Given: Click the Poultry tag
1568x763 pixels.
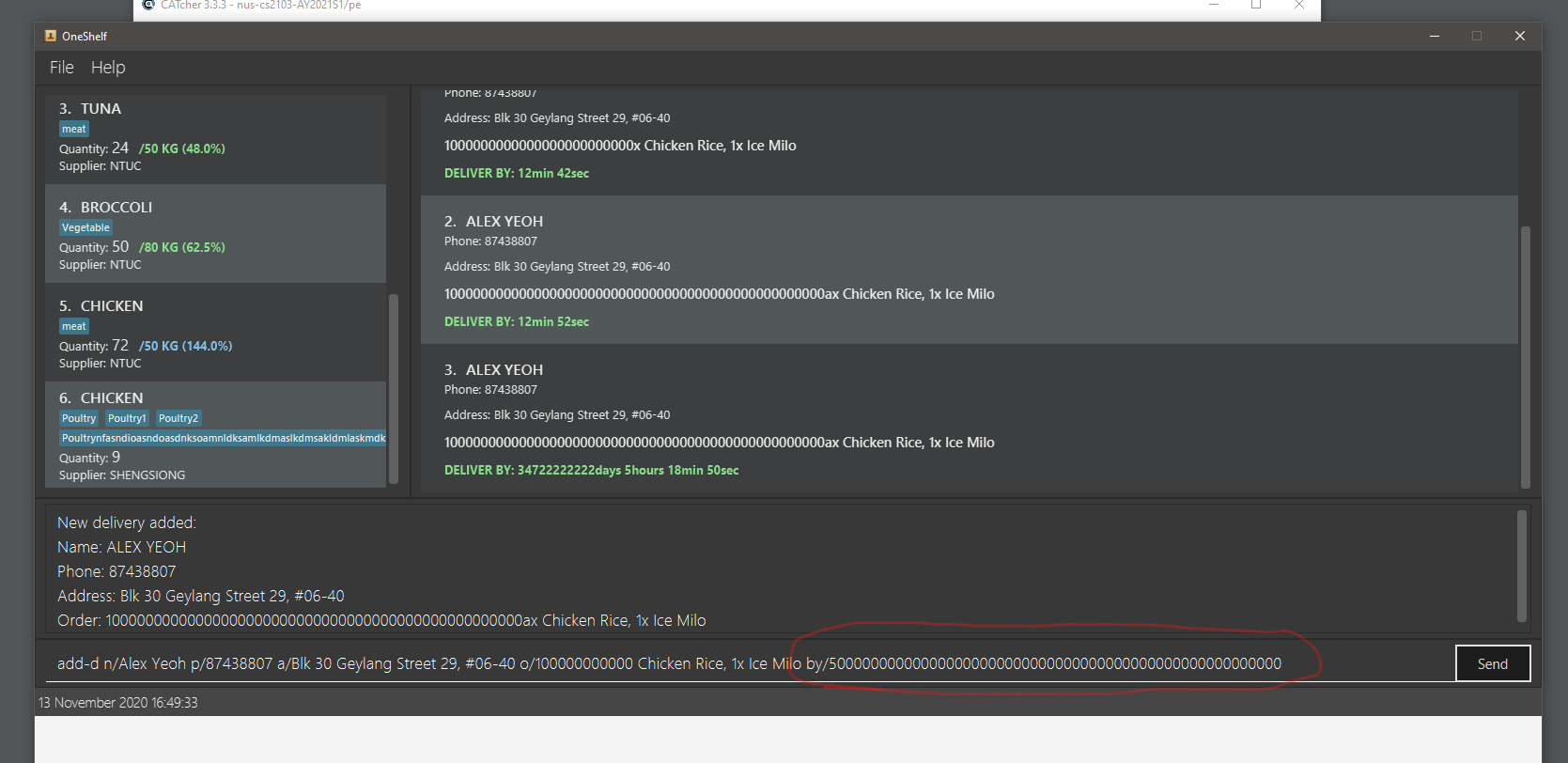Looking at the screenshot, I should point(79,418).
